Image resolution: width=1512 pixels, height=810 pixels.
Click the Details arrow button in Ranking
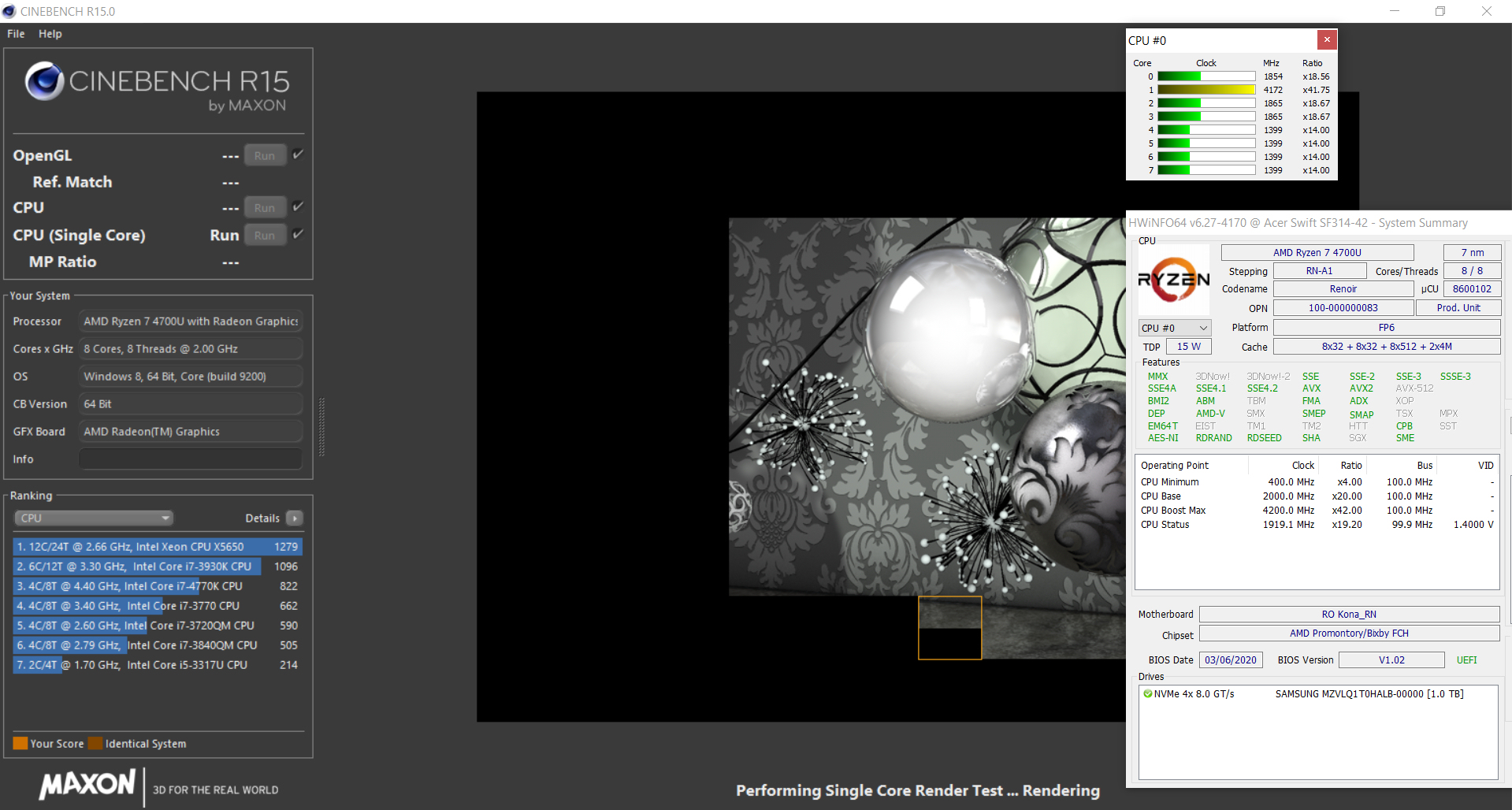(295, 518)
